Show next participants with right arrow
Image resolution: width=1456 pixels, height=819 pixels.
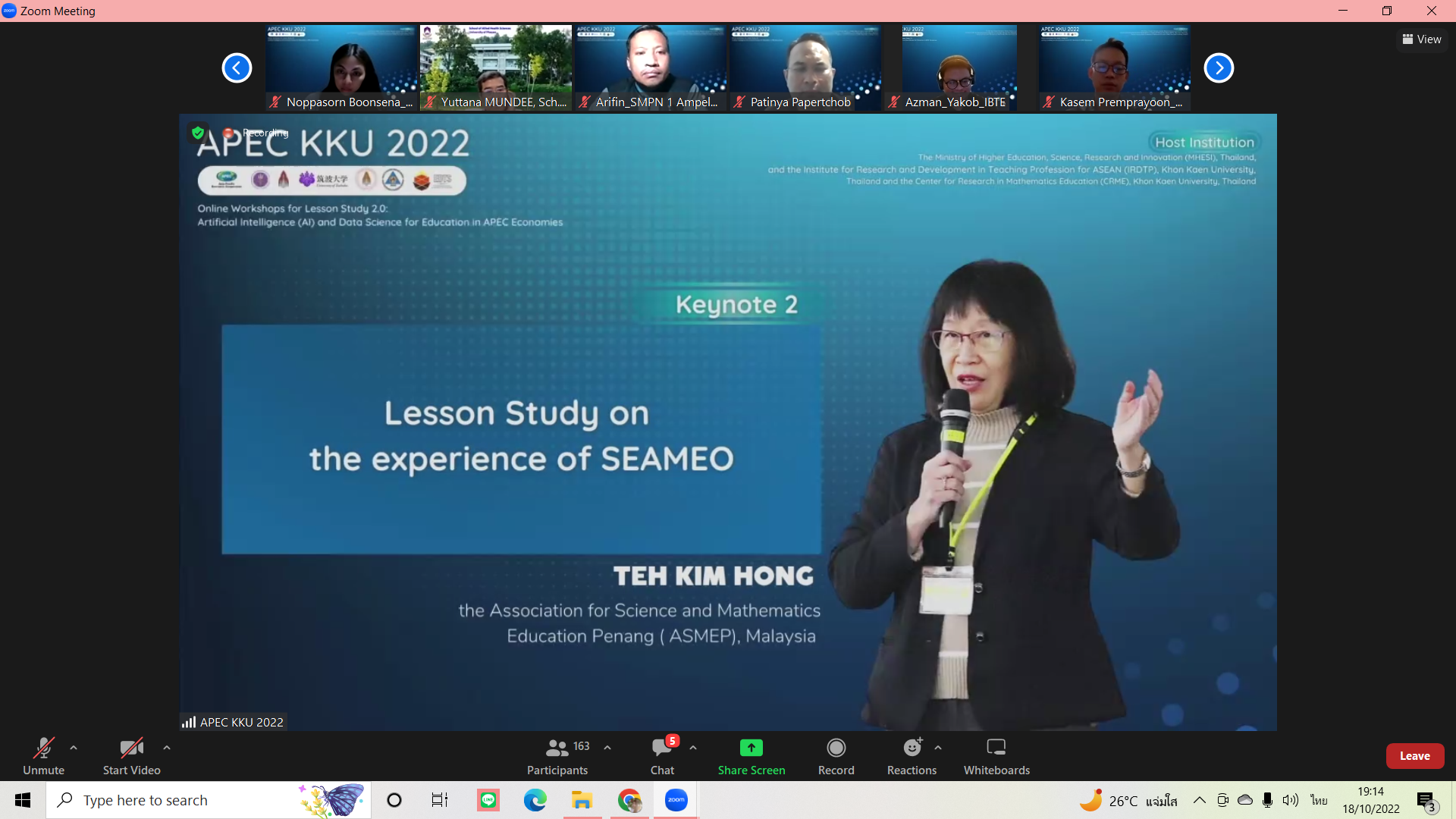click(1219, 67)
